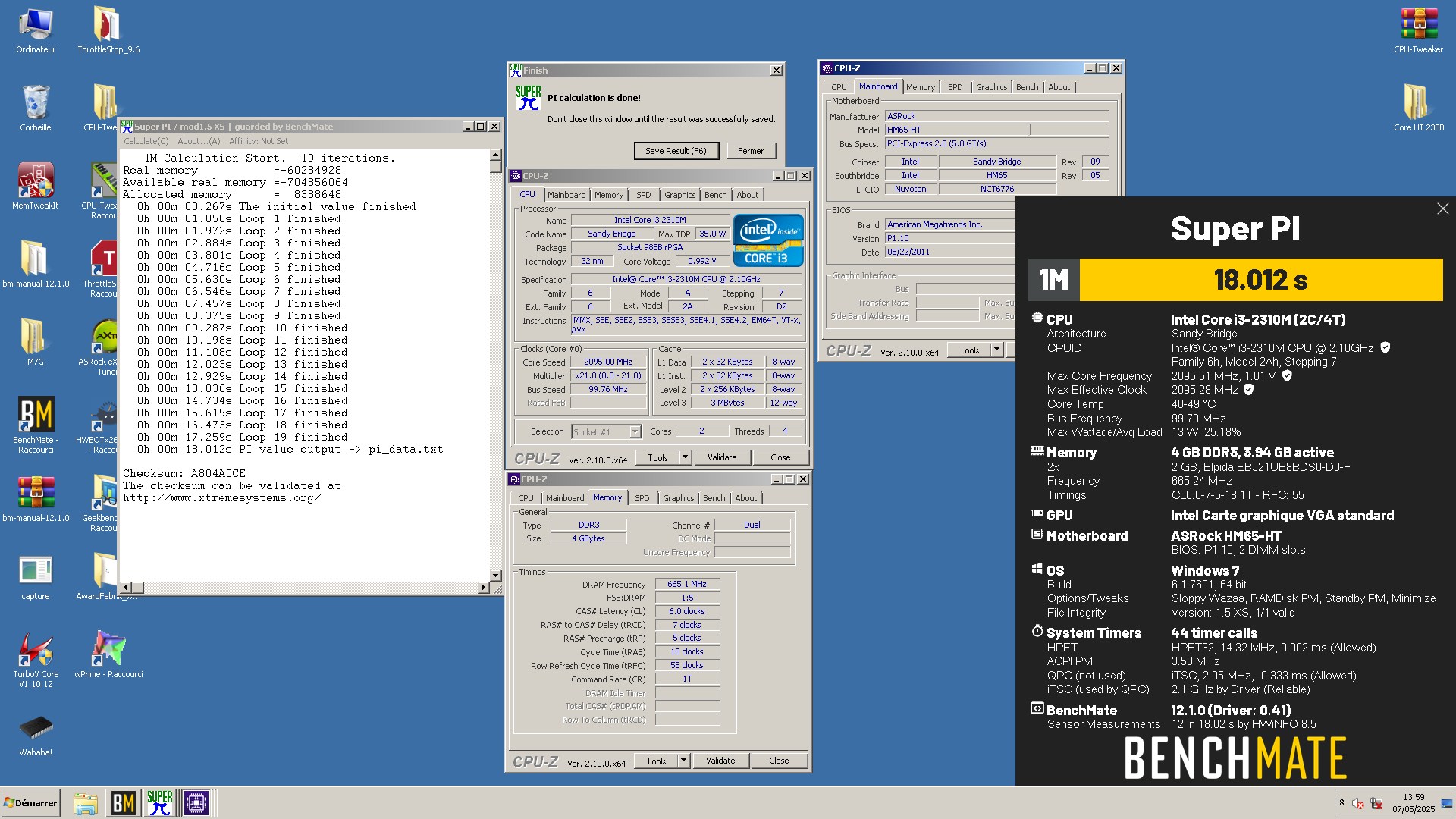Switch to About tab in CPU-Z Memory window

(746, 498)
